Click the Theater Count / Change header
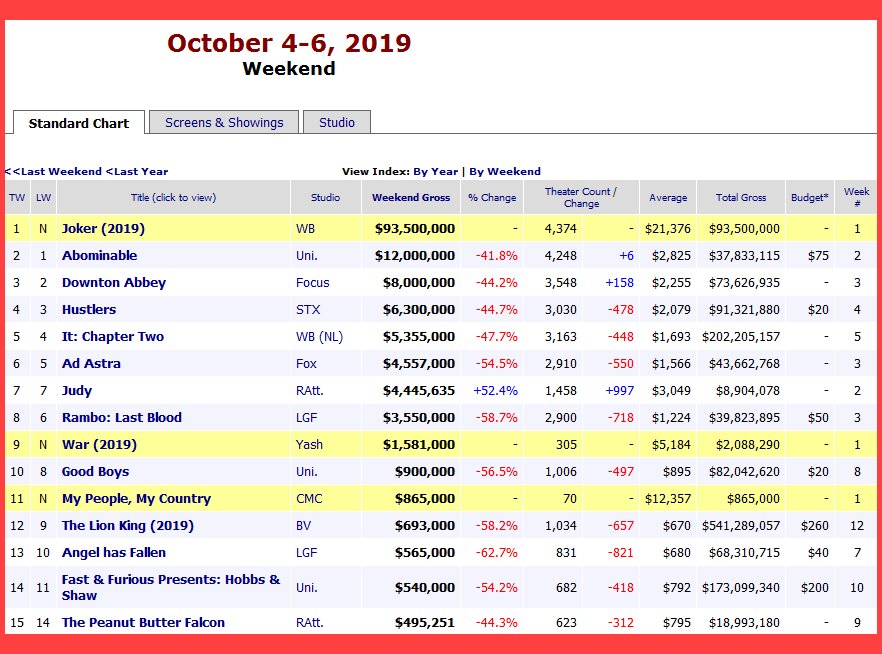Screen dimensions: 882x654 [580, 197]
